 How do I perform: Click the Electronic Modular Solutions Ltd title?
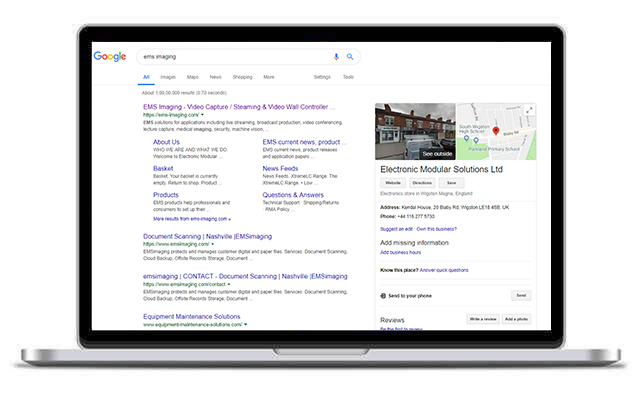click(441, 169)
